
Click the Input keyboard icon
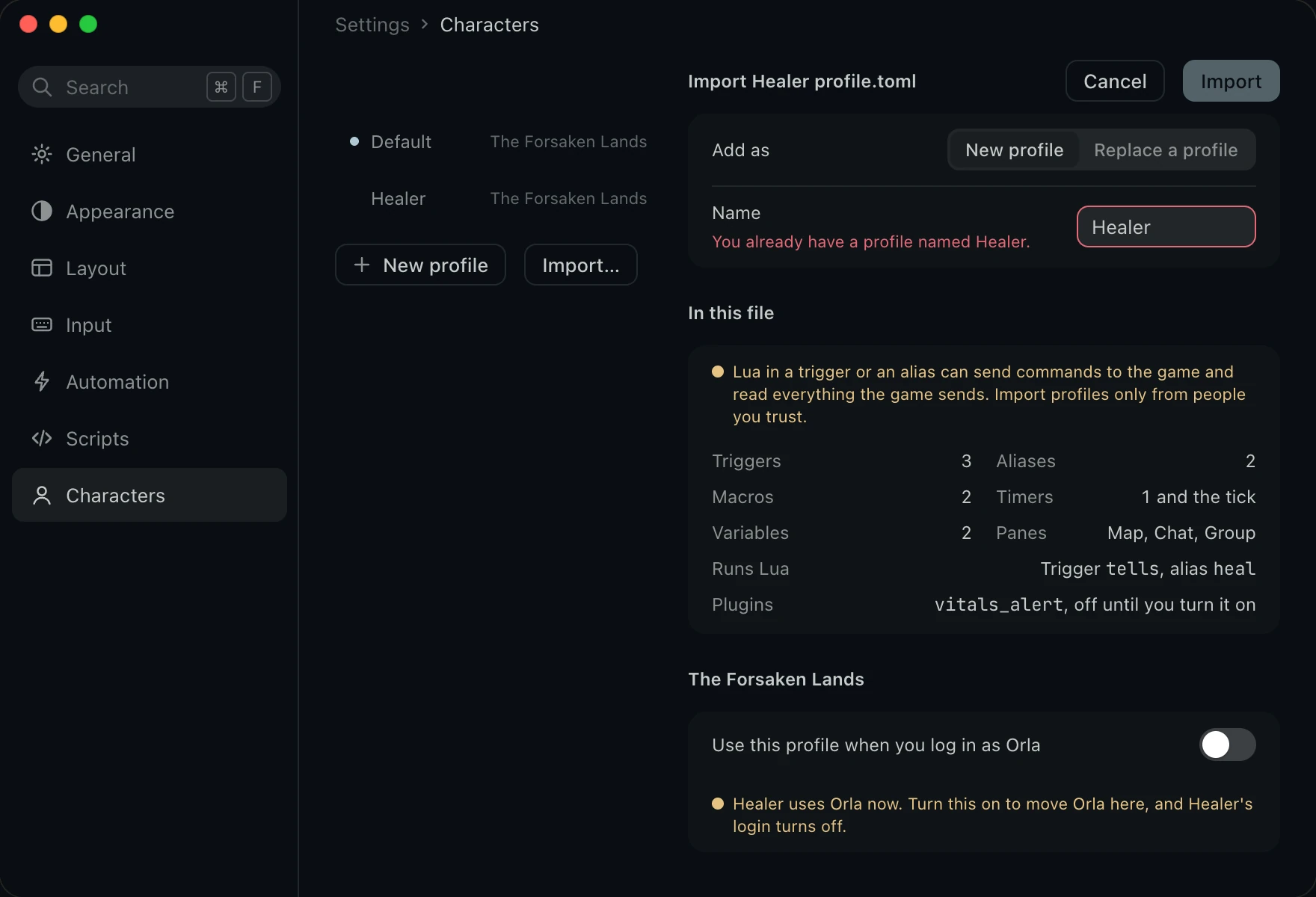(42, 324)
